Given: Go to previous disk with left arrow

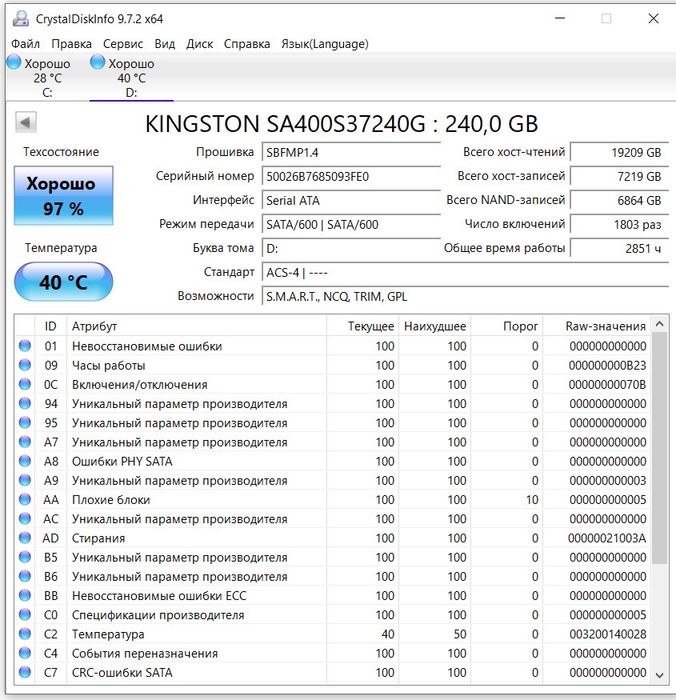Looking at the screenshot, I should pos(25,122).
